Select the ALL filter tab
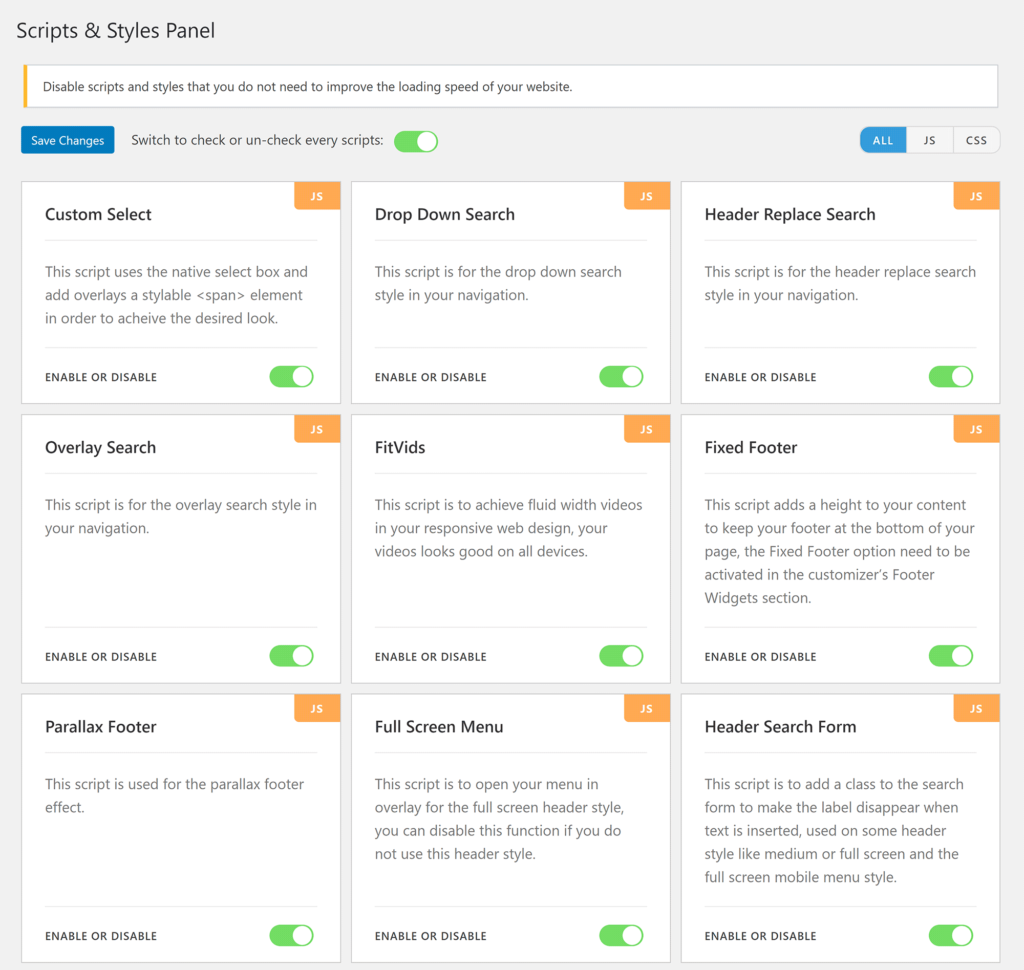This screenshot has height=970, width=1024. [x=883, y=140]
